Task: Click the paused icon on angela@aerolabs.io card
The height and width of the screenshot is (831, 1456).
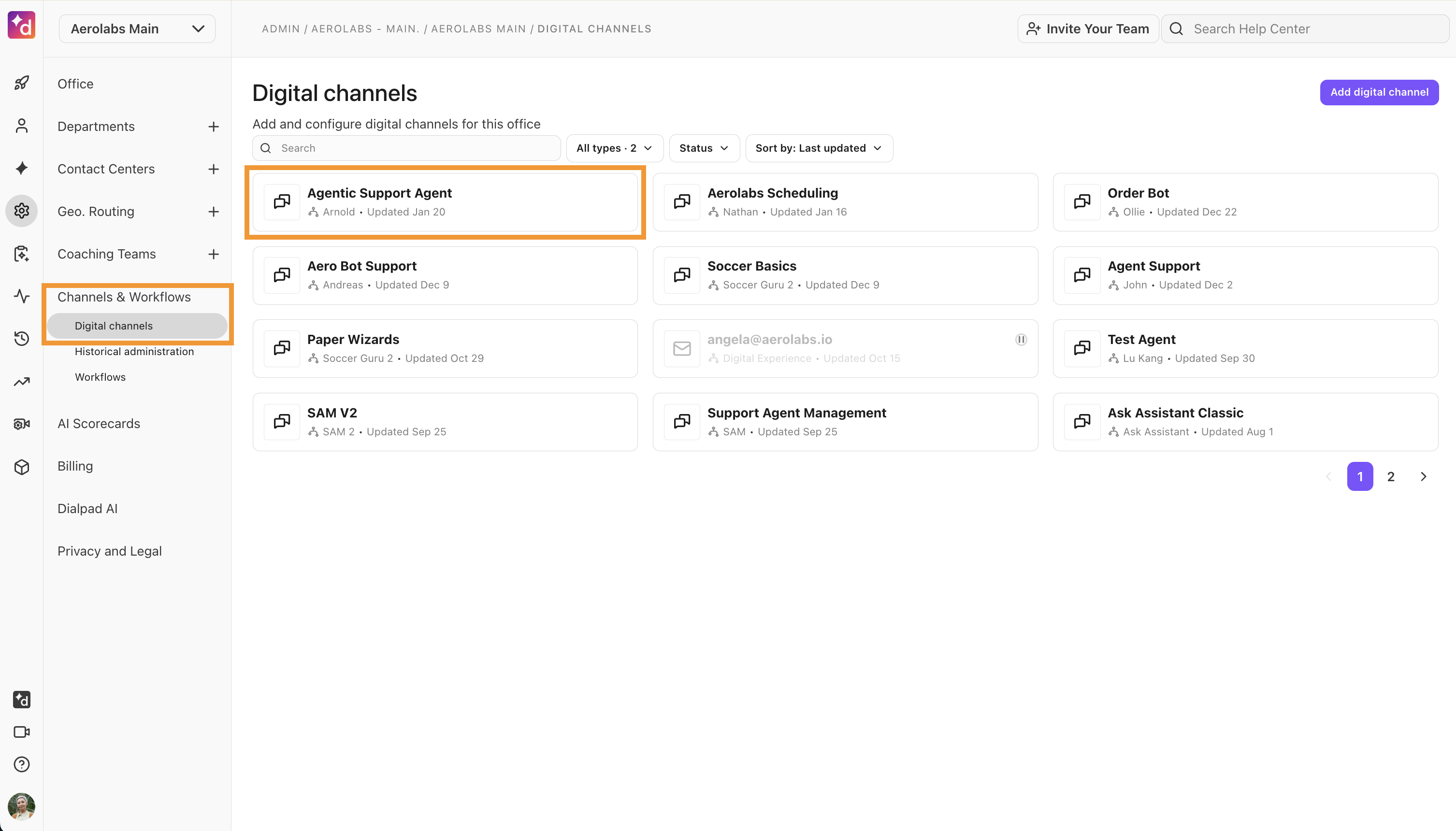Action: [1021, 340]
